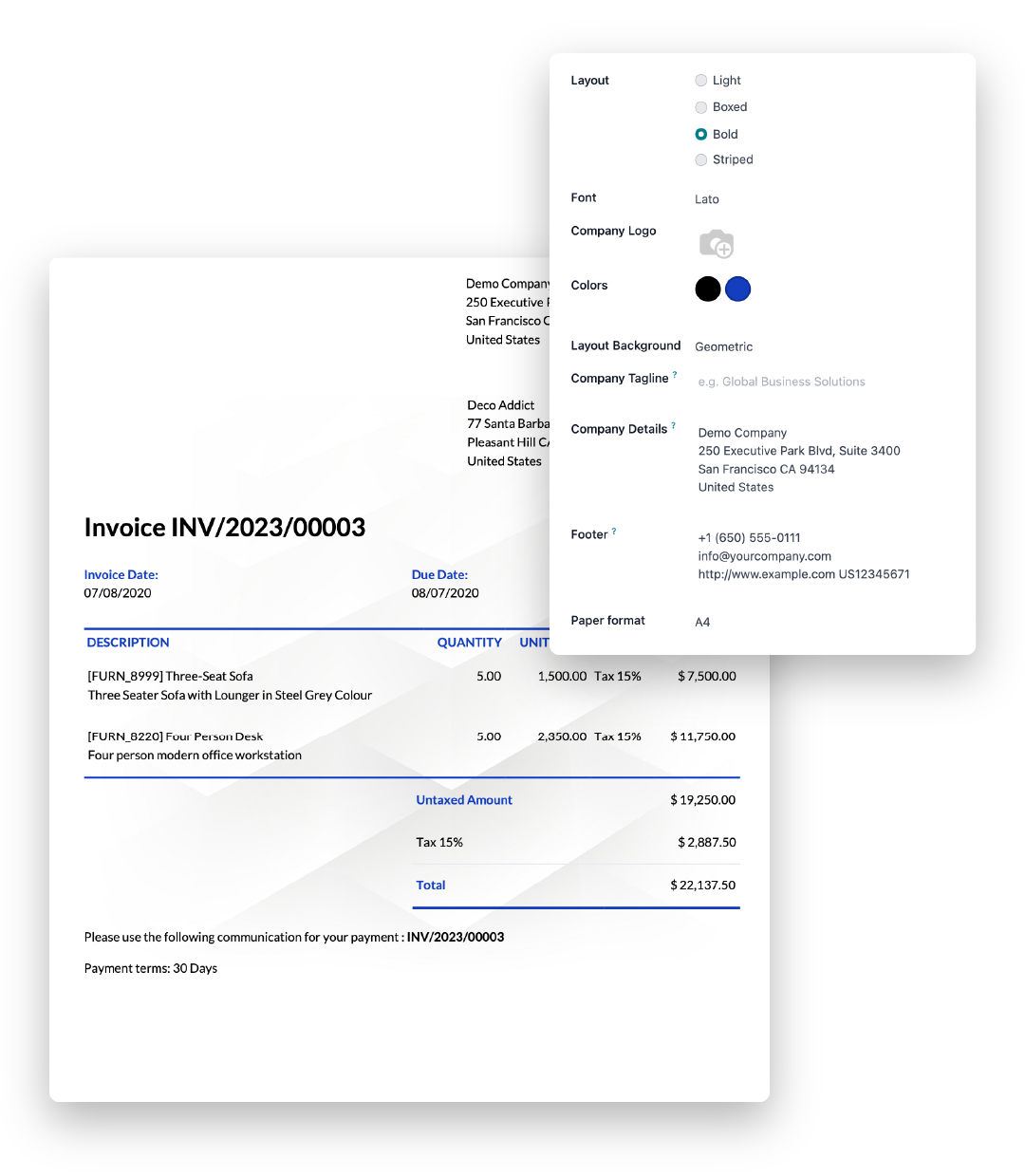Click the 08/07/2020 due date value
Viewport: 1025px width, 1176px height.
point(445,593)
